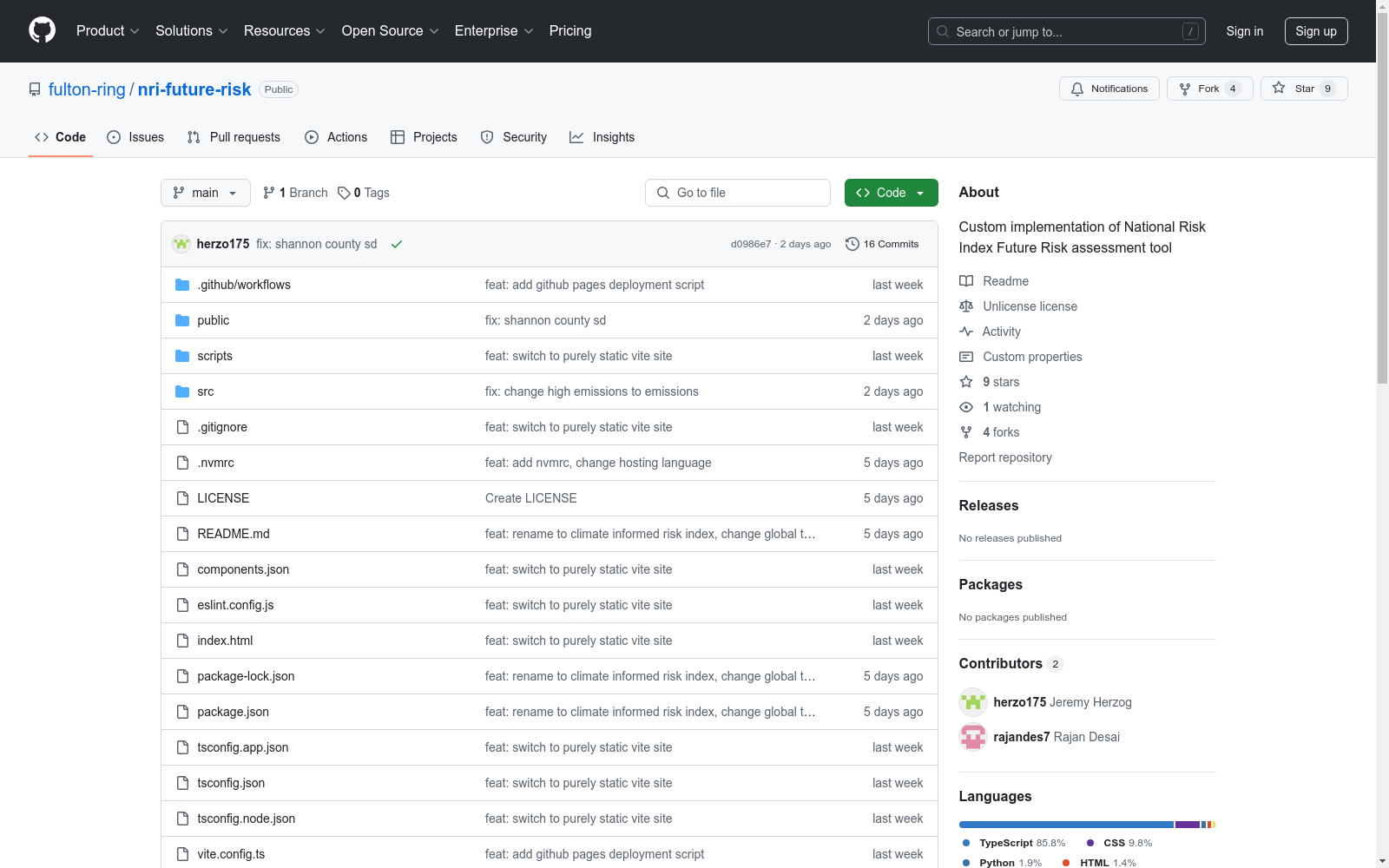Viewport: 1389px width, 868px height.
Task: Click the Sign in link
Action: pos(1245,31)
